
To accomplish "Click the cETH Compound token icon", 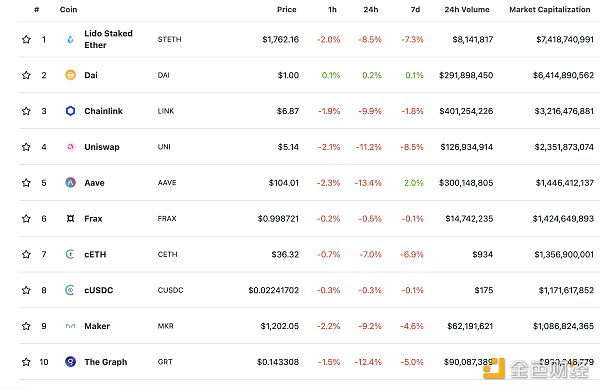I will [70, 254].
